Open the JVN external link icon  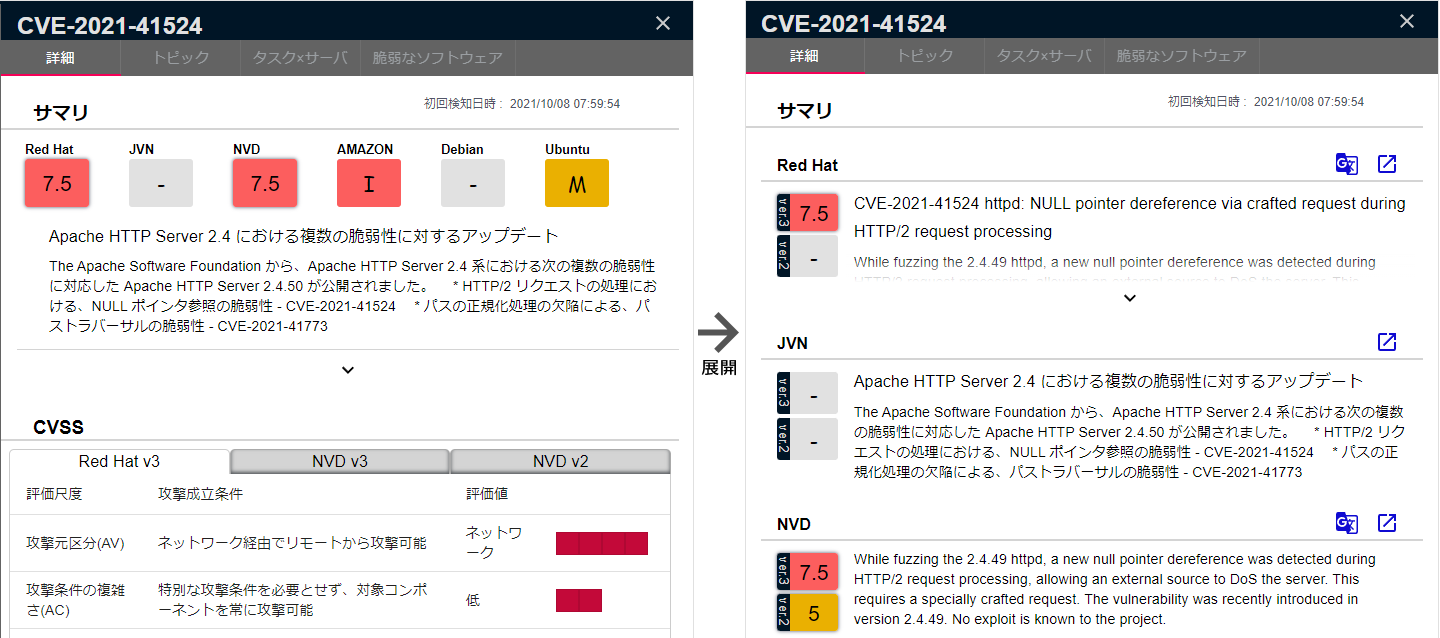pos(1387,342)
